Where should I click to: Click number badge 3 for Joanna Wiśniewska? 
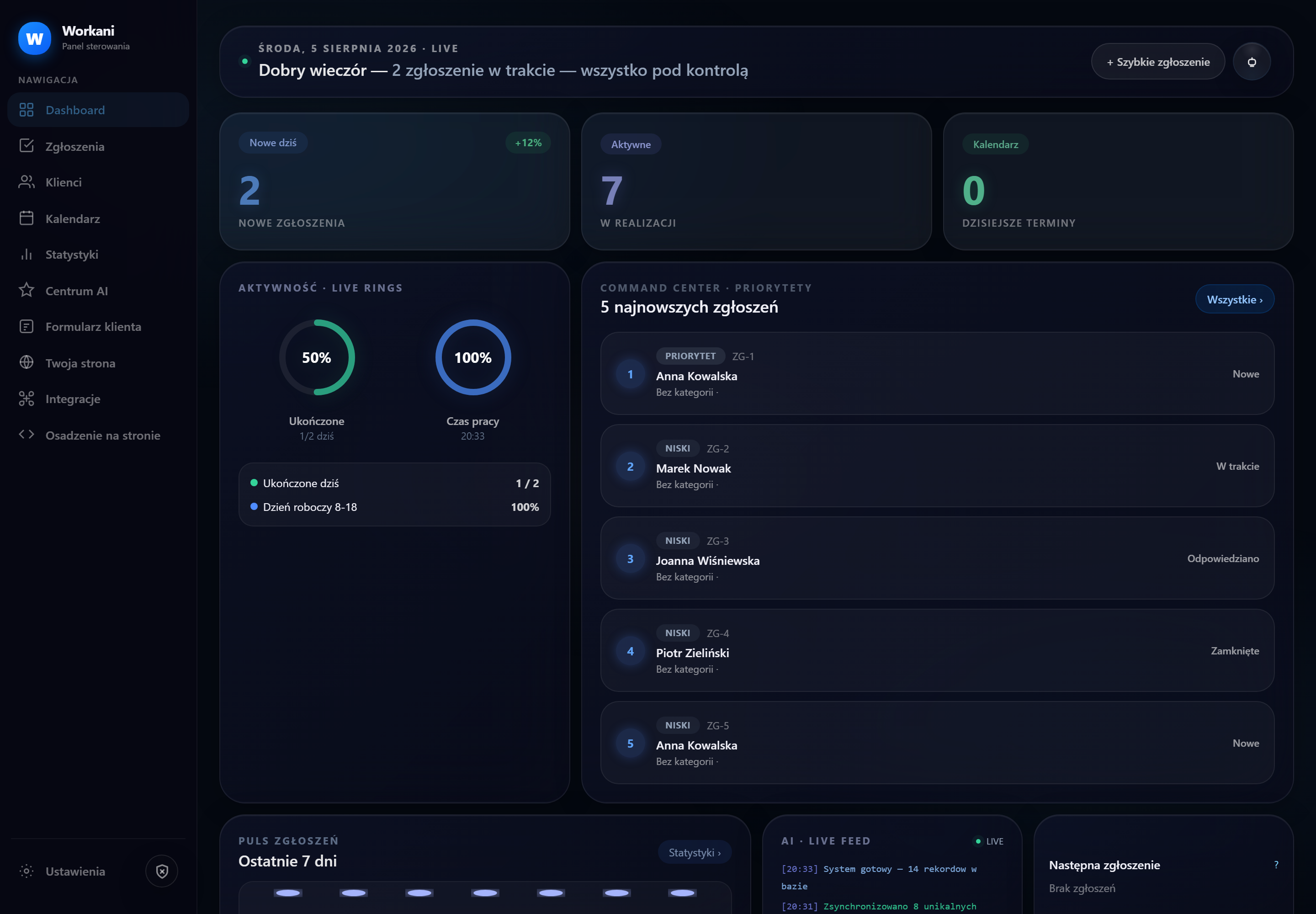tap(630, 558)
